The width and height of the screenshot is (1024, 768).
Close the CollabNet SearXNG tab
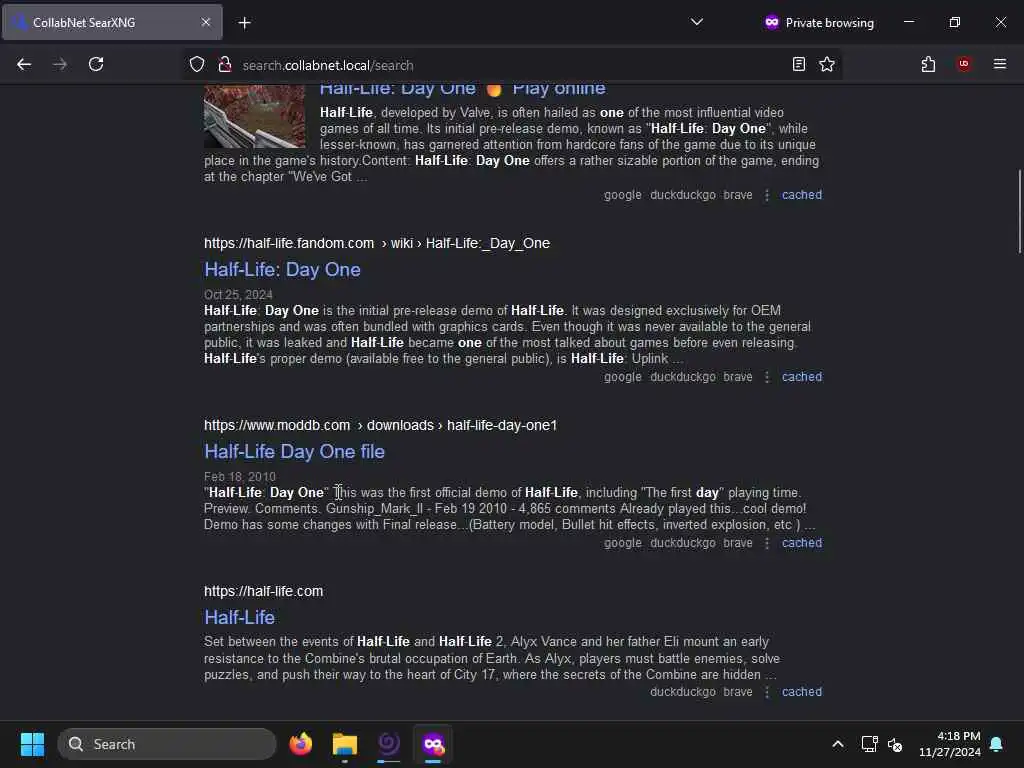point(206,22)
